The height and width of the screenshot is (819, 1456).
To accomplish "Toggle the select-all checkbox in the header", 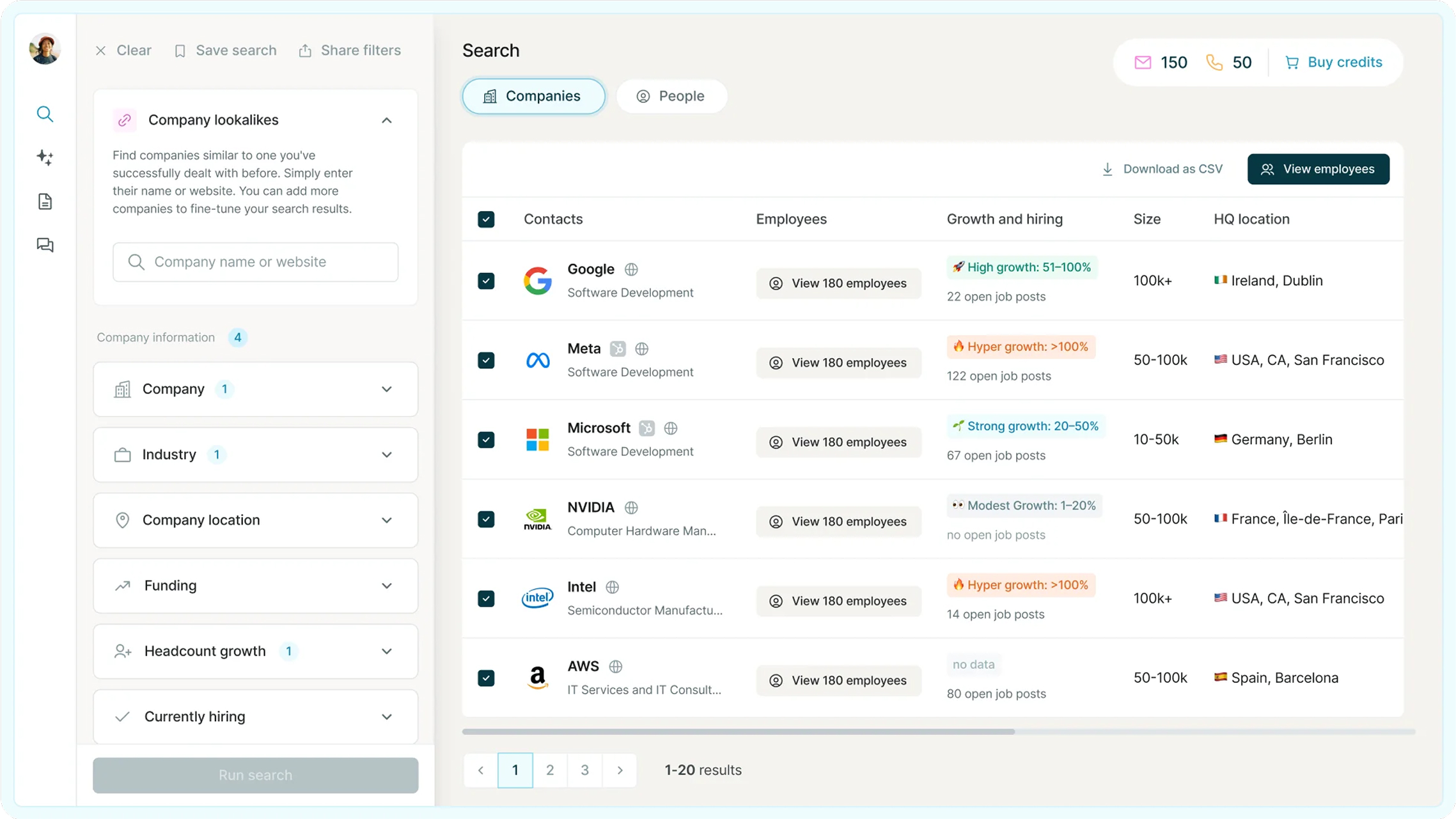I will coord(486,219).
